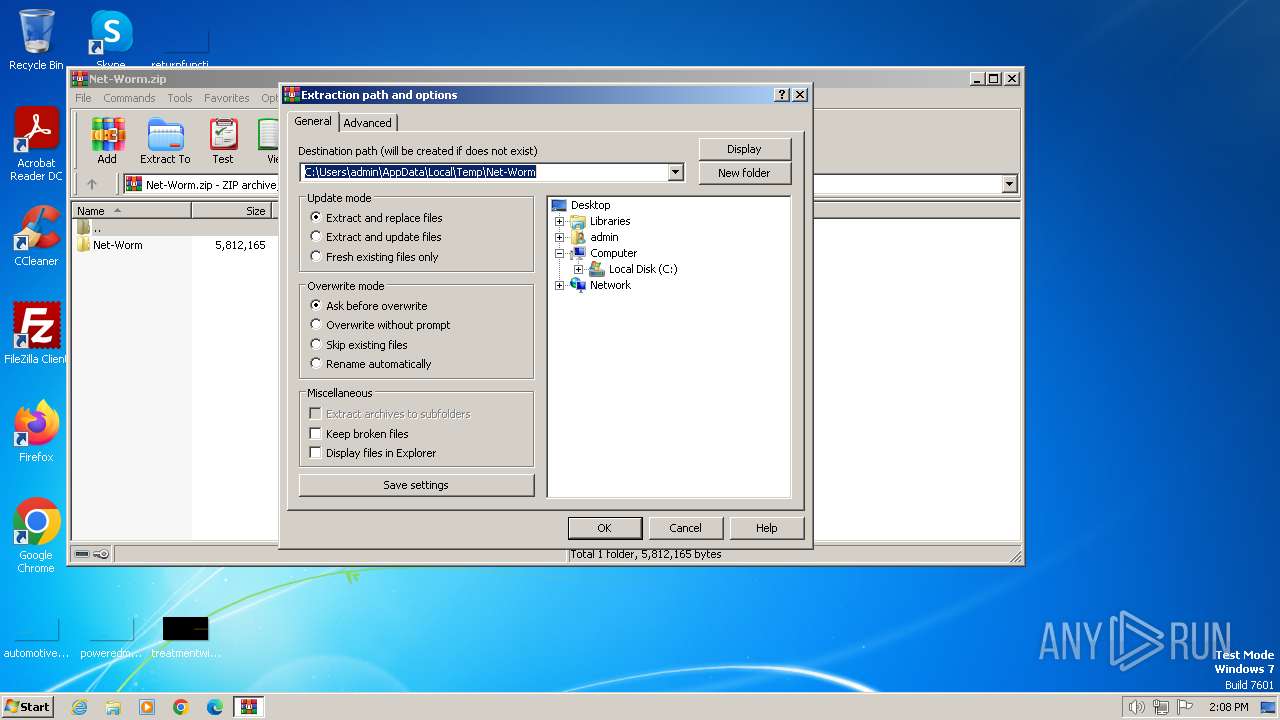Open the automotive... desktop file
This screenshot has width=1280, height=720.
(x=36, y=637)
